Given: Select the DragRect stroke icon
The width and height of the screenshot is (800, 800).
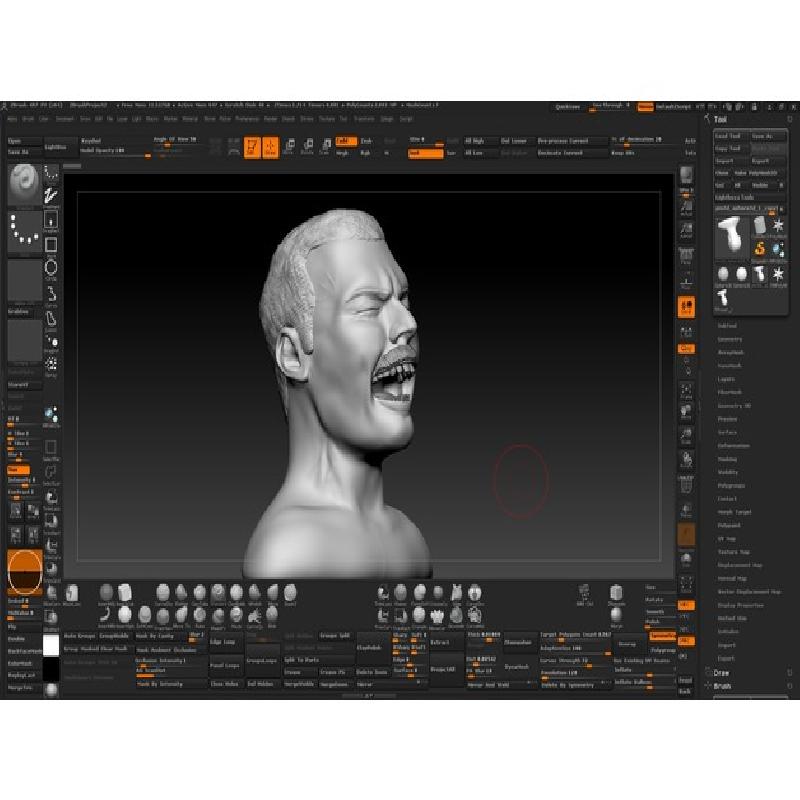Looking at the screenshot, I should click(x=51, y=221).
